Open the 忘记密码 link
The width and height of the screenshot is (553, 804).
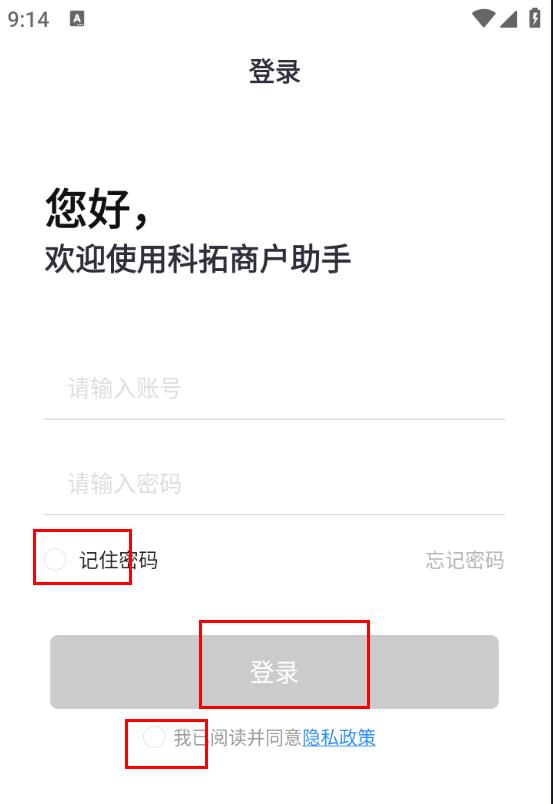point(465,560)
